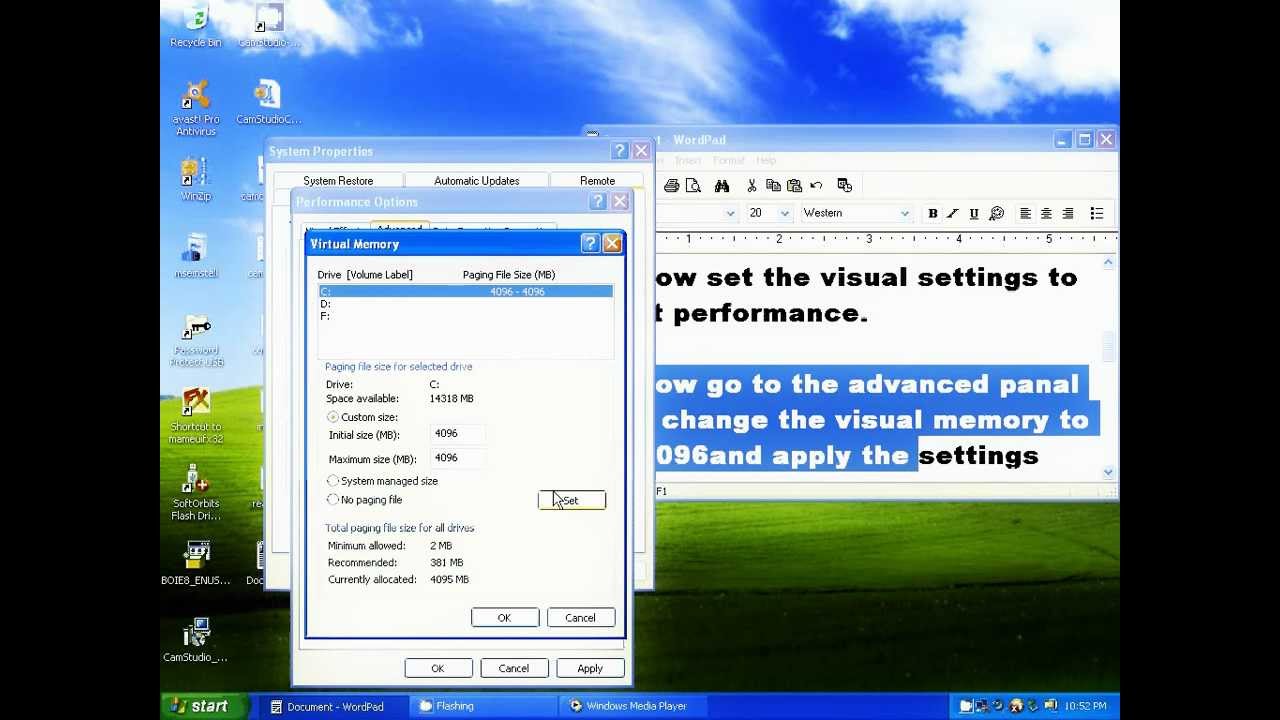
Task: Select the avast! Pro Antivirus desktop icon
Action: 196,108
